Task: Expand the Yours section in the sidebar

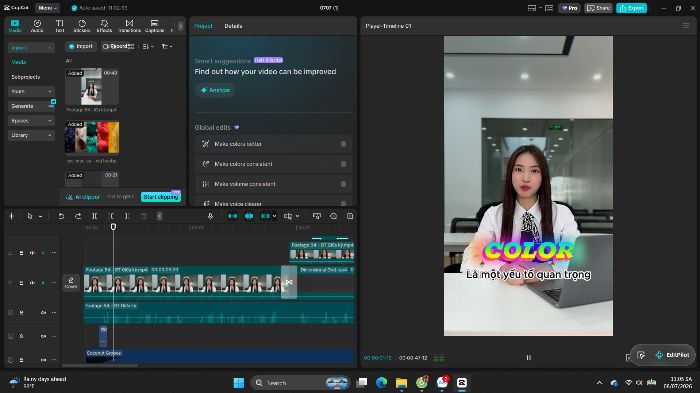Action: coord(31,91)
